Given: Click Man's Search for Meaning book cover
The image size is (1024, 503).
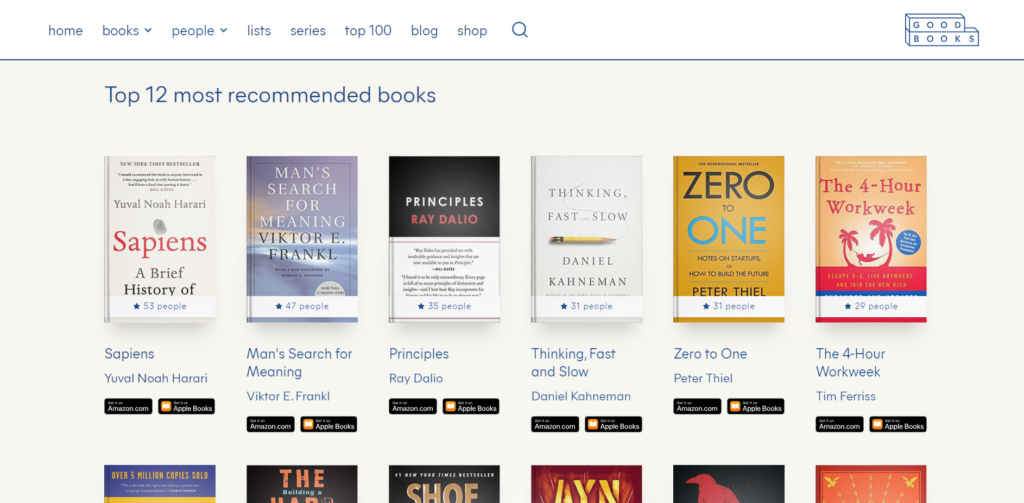Looking at the screenshot, I should coord(302,239).
